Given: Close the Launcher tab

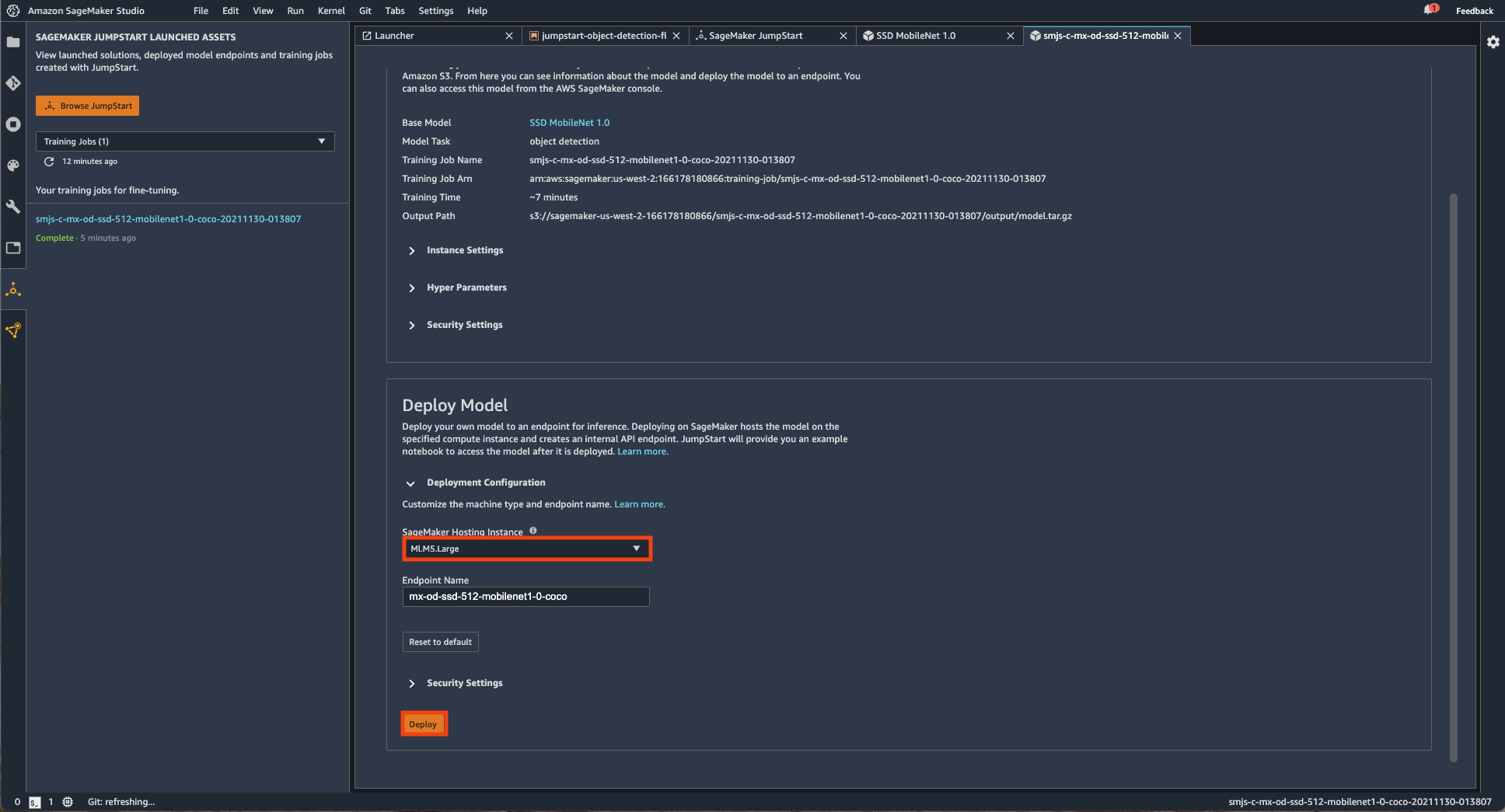Looking at the screenshot, I should coord(509,36).
